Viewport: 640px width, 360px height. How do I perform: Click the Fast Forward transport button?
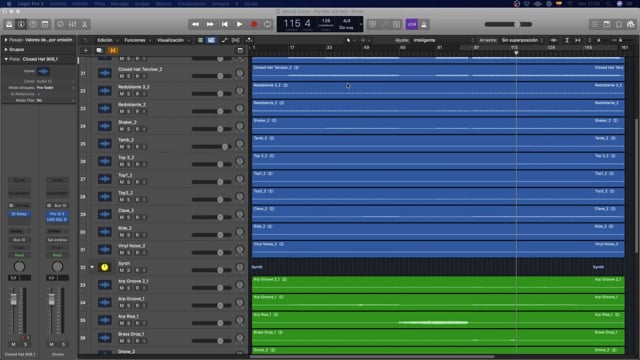(210, 24)
